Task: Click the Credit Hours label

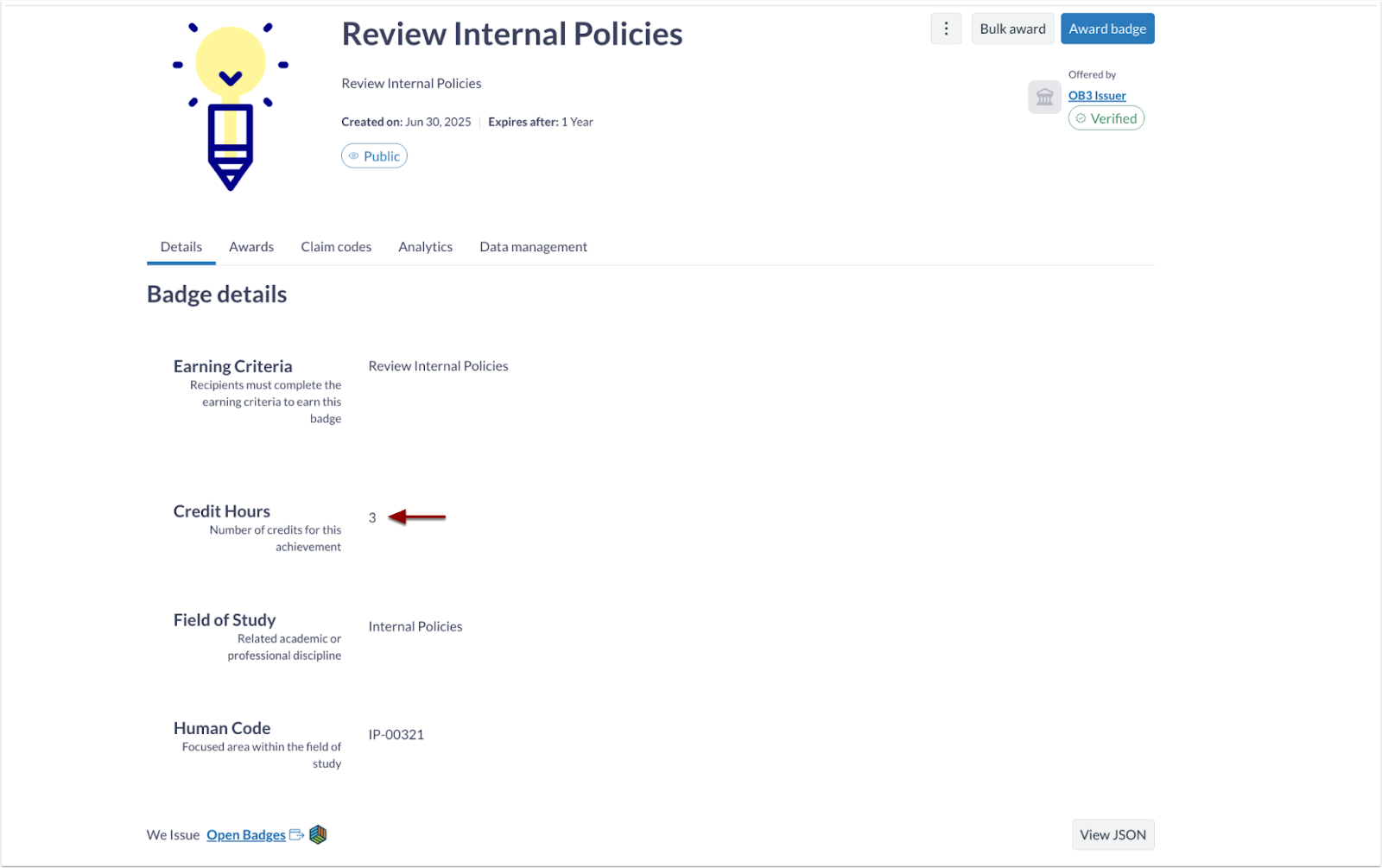Action: pyautogui.click(x=222, y=511)
